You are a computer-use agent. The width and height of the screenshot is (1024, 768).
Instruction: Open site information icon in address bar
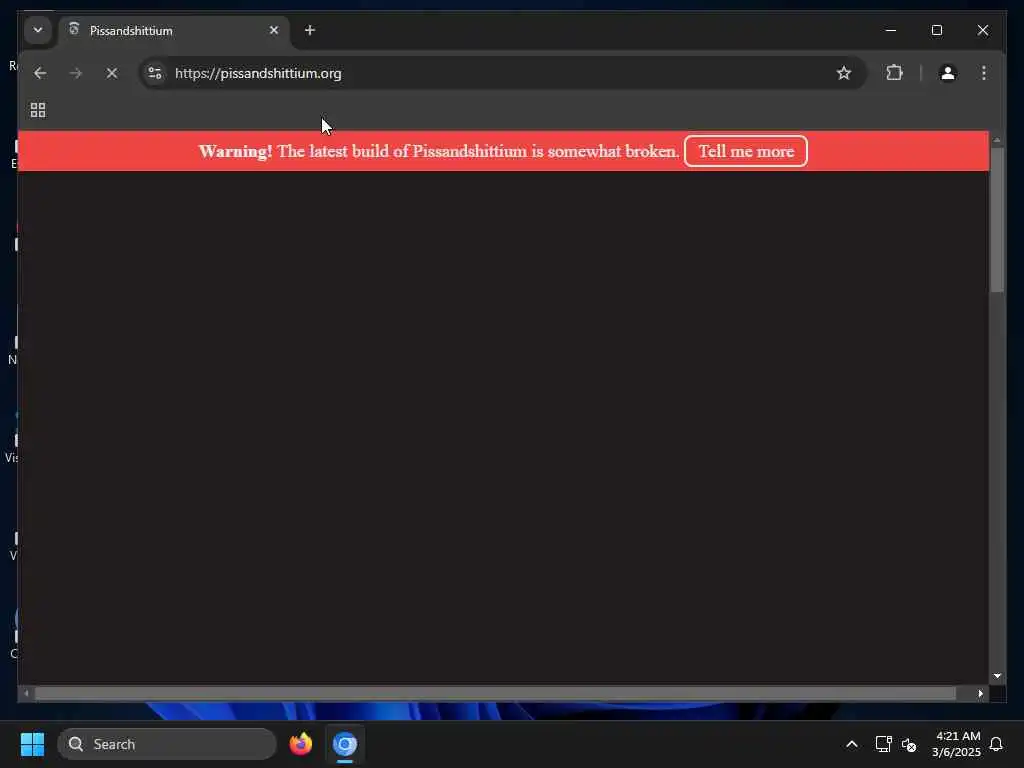[155, 73]
